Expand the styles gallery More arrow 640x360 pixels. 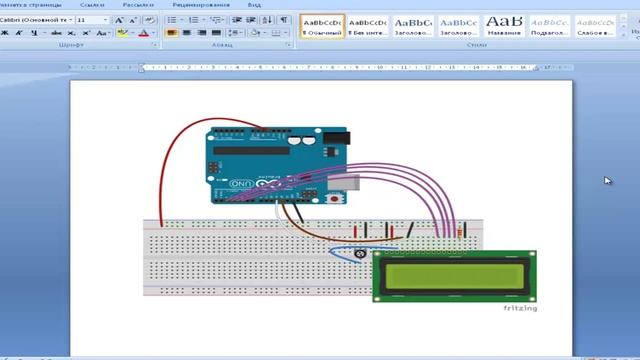(x=623, y=35)
